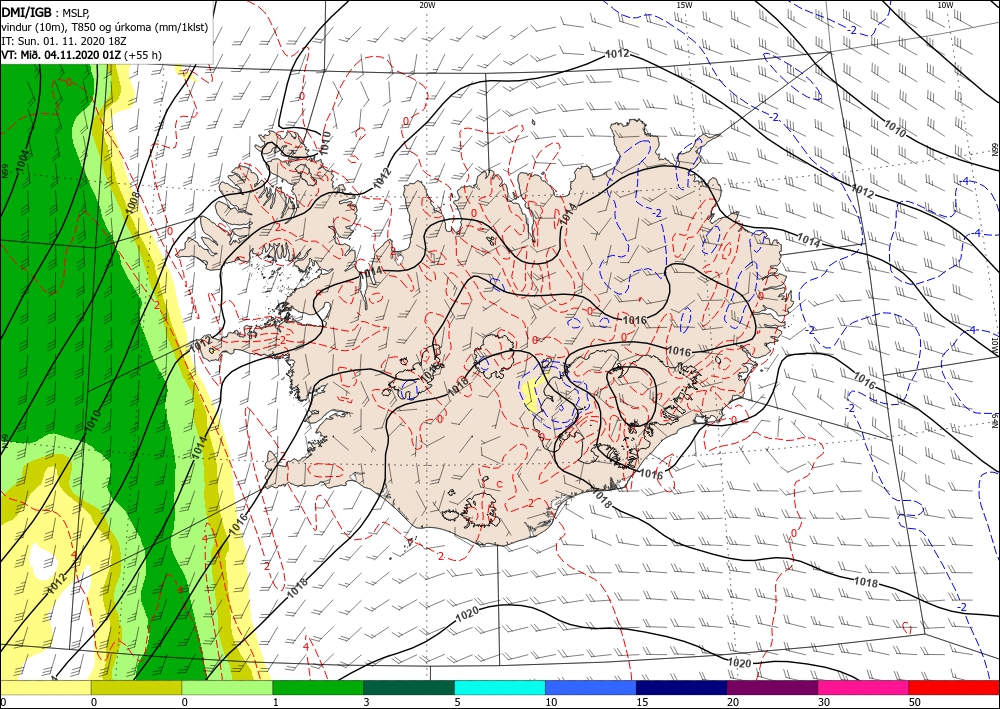Click the "1008" isobar label
1000x709 pixels.
(132, 201)
